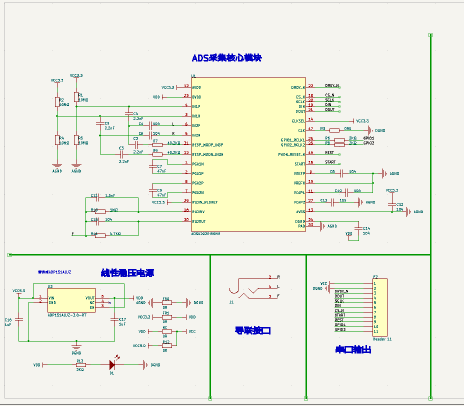Select the serial port output section label
This screenshot has height=406, width=464.
353,350
